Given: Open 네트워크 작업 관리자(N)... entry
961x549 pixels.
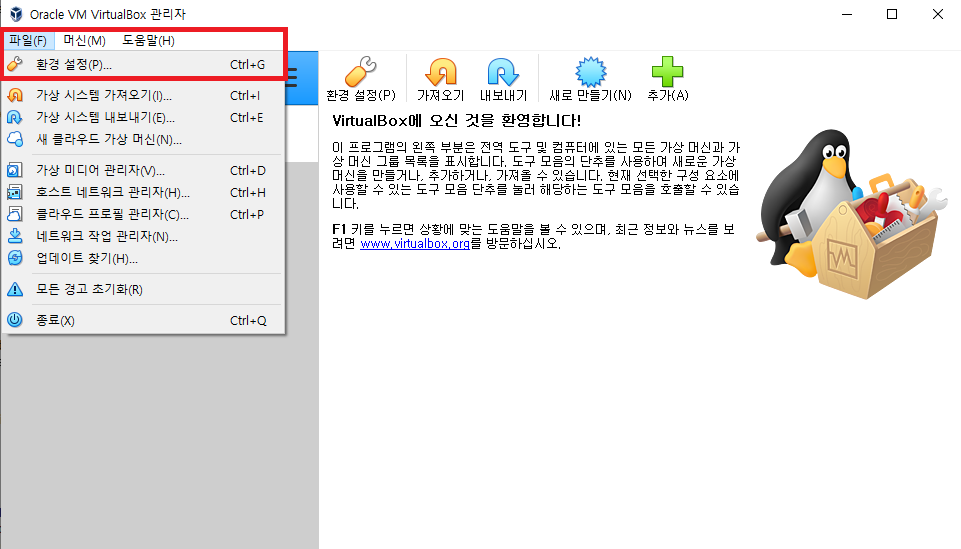Looking at the screenshot, I should point(143,236).
